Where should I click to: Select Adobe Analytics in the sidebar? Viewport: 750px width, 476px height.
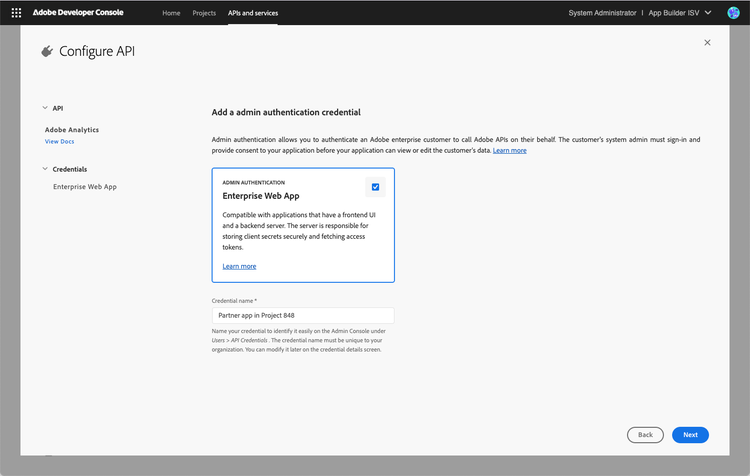72,130
